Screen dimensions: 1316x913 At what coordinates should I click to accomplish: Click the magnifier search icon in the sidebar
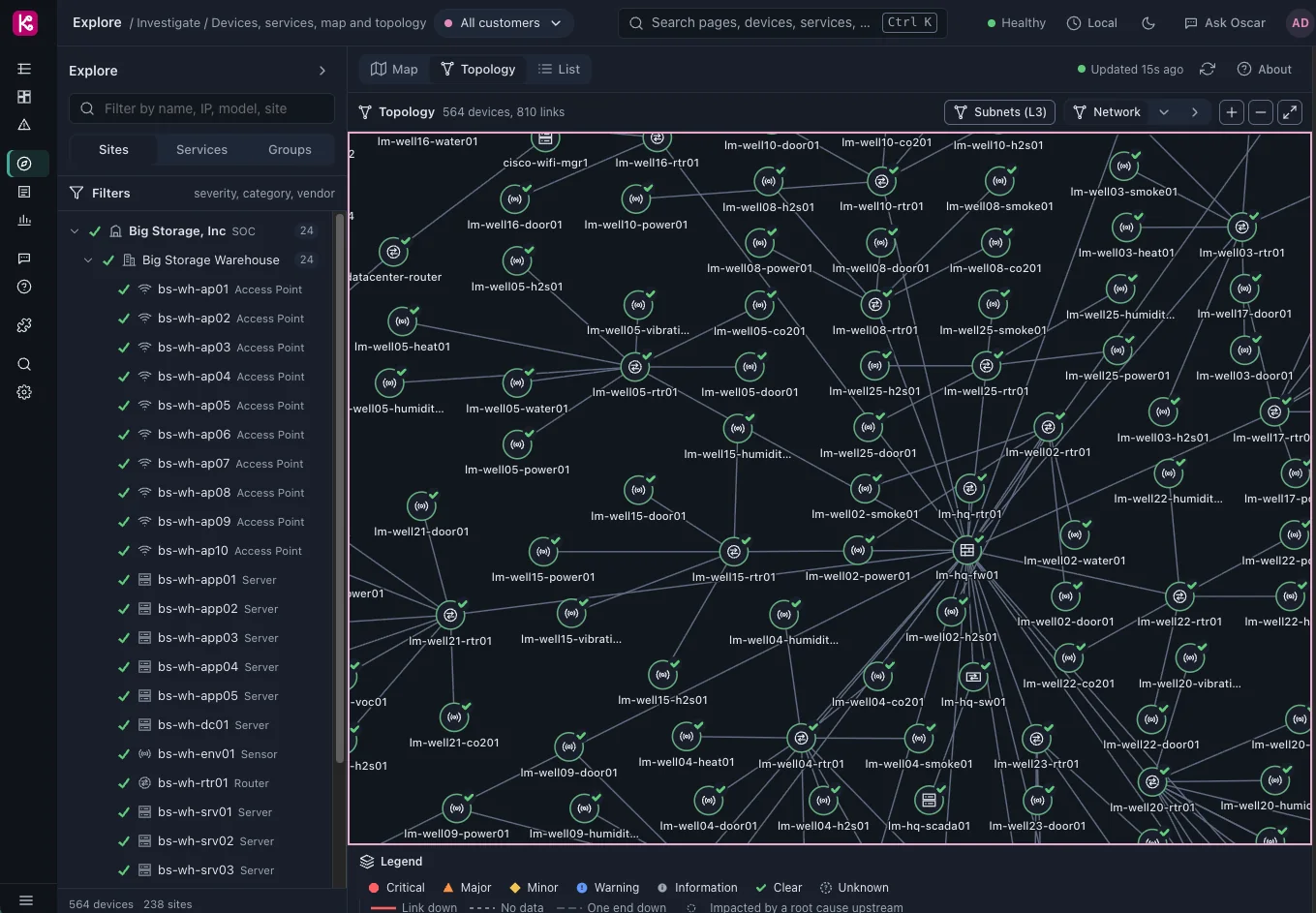pos(24,364)
